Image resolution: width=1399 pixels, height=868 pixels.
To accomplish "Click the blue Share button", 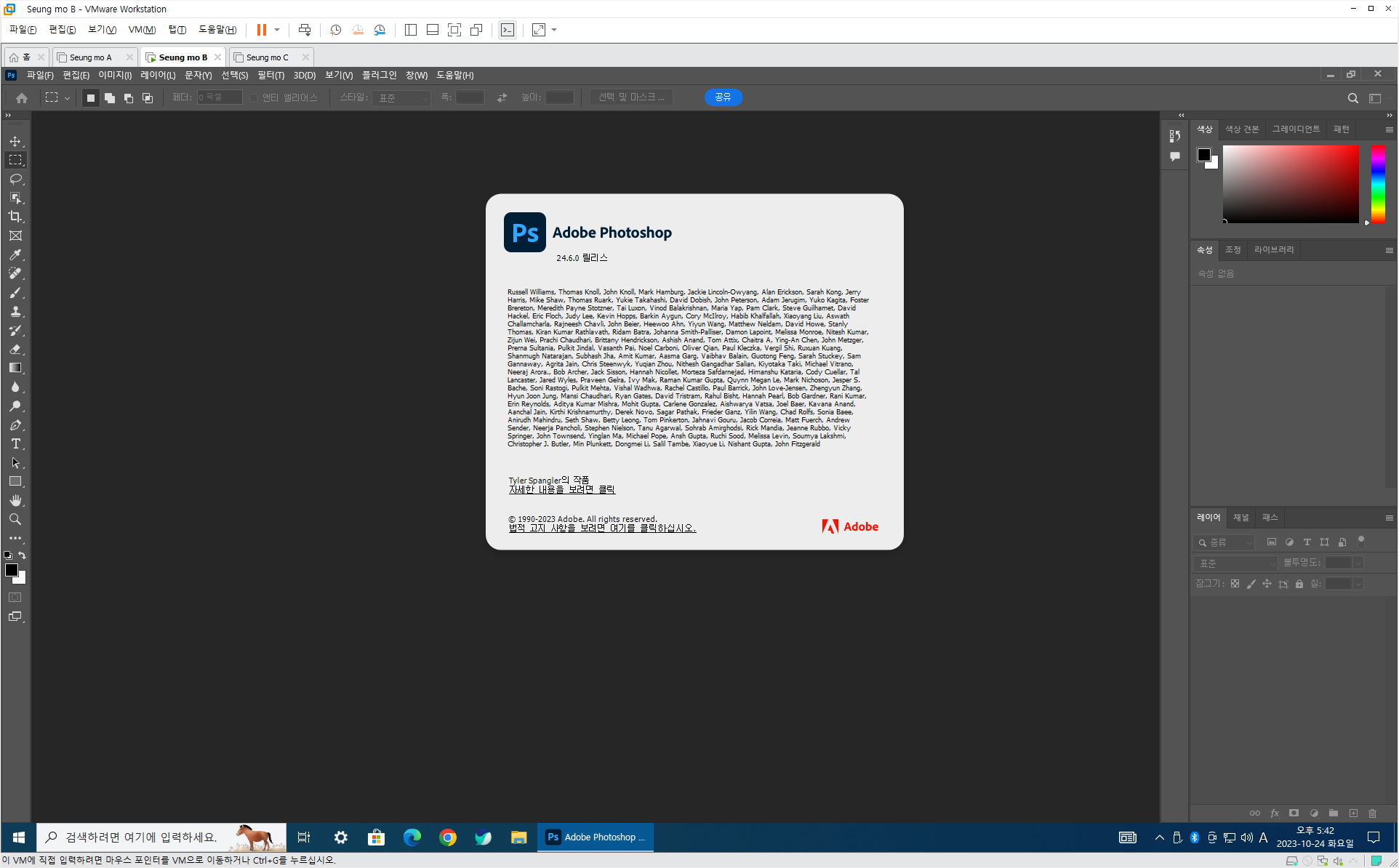I will [x=723, y=97].
